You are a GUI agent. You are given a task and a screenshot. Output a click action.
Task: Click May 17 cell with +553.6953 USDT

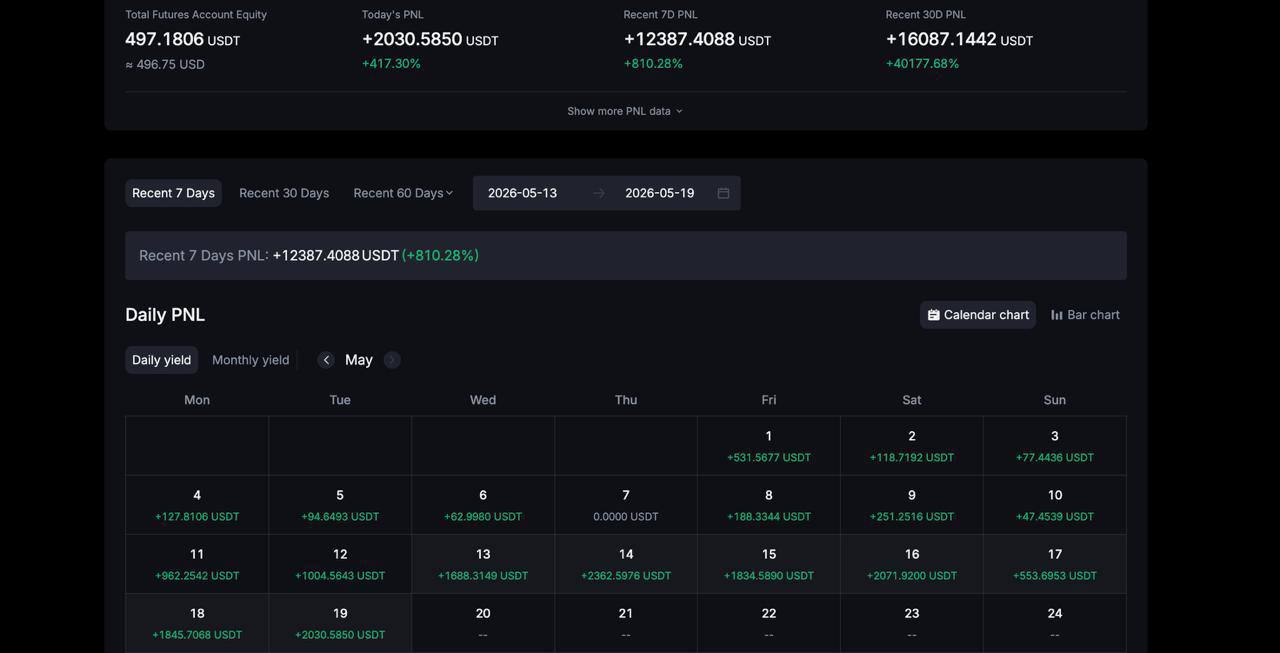(x=1055, y=564)
